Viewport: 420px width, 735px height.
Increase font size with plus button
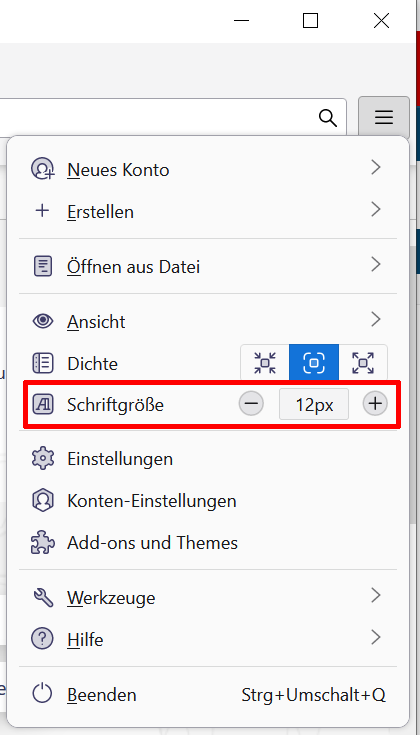click(x=375, y=404)
